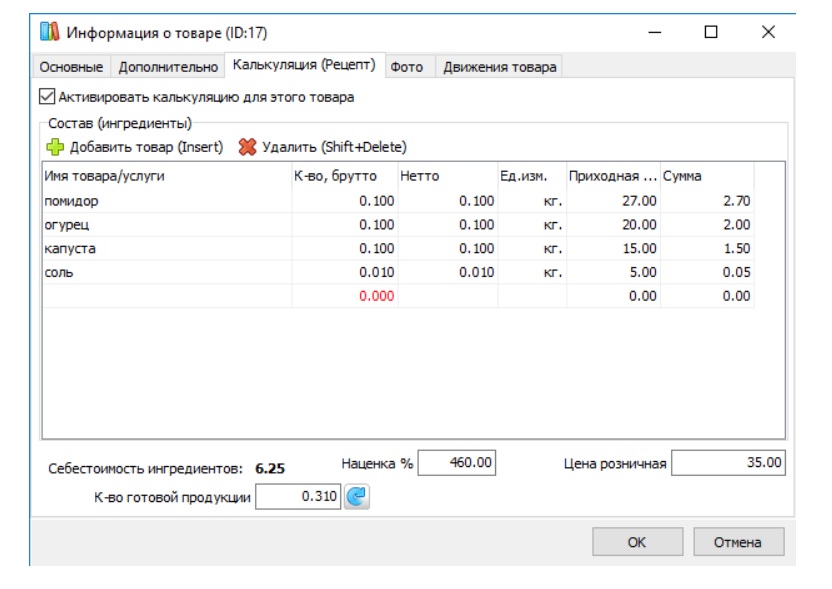This screenshot has width=832, height=589.
Task: Click the 20.00 price cell for огурец
Action: click(613, 225)
